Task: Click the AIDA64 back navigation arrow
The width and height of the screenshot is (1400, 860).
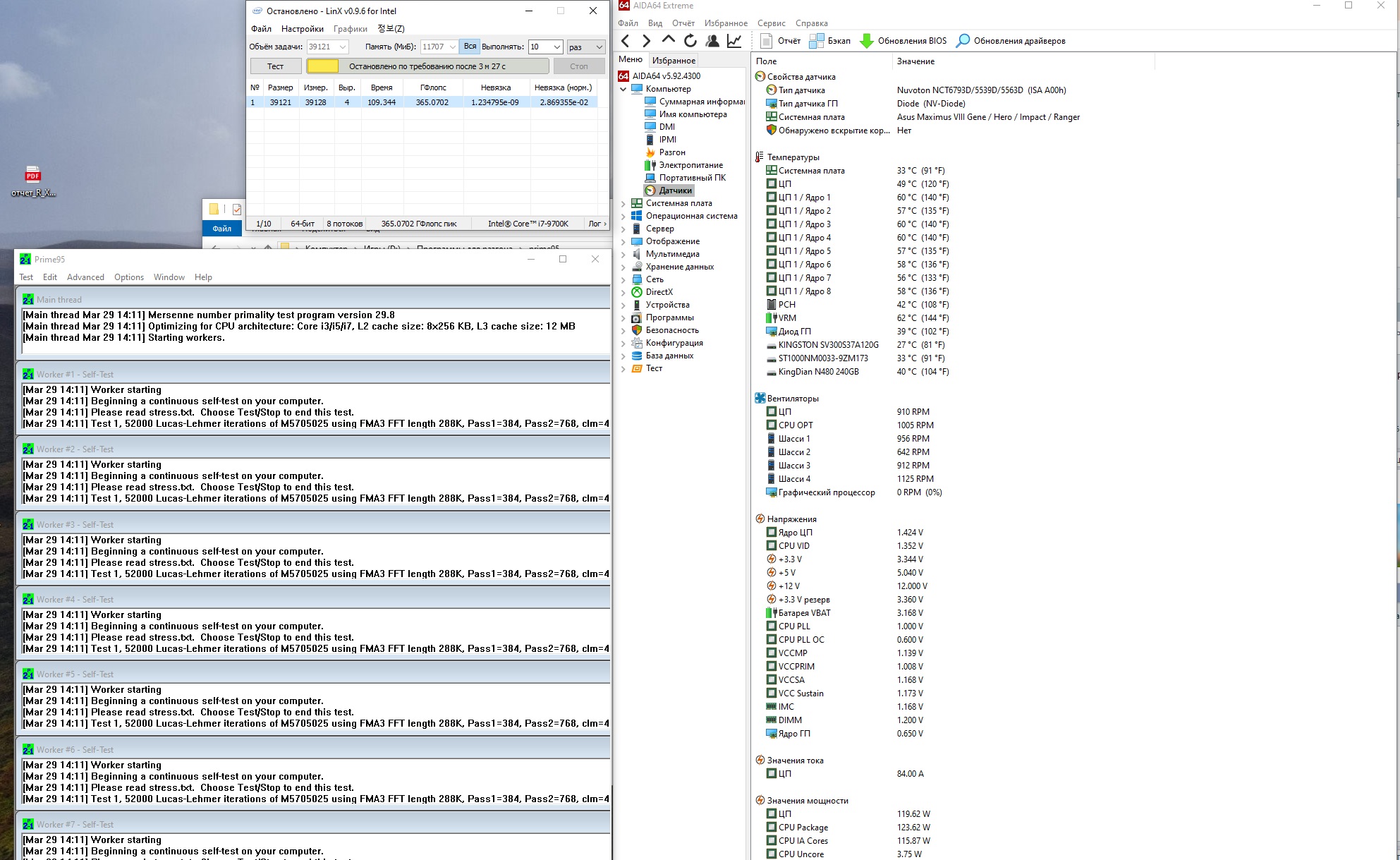Action: [626, 41]
